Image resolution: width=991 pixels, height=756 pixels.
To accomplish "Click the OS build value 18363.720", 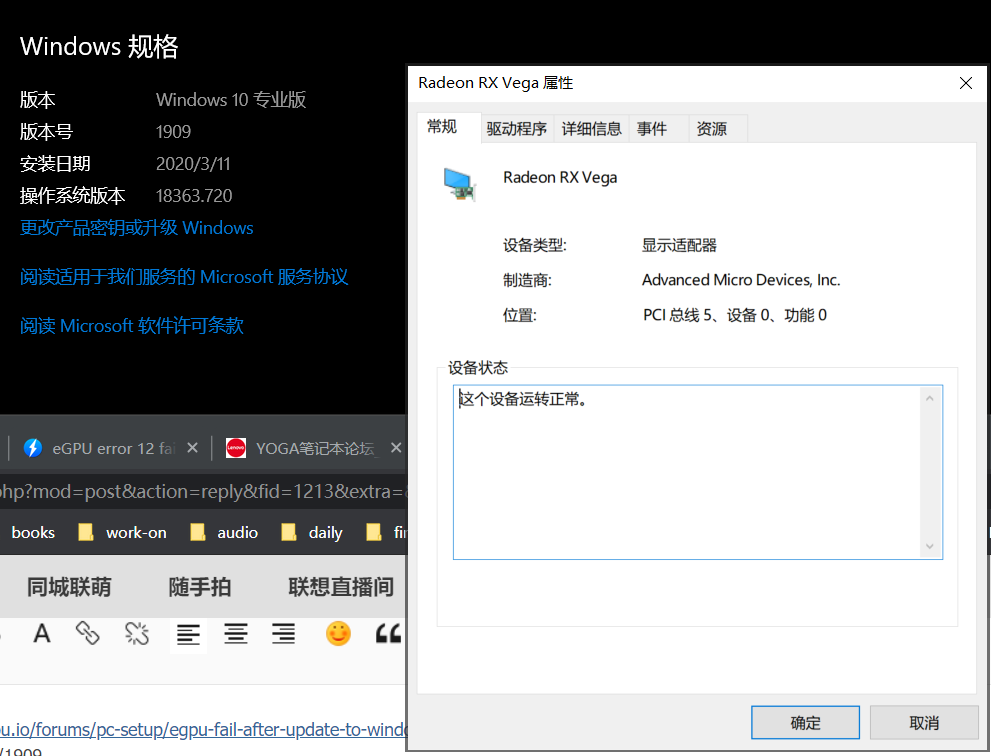I will [x=194, y=196].
